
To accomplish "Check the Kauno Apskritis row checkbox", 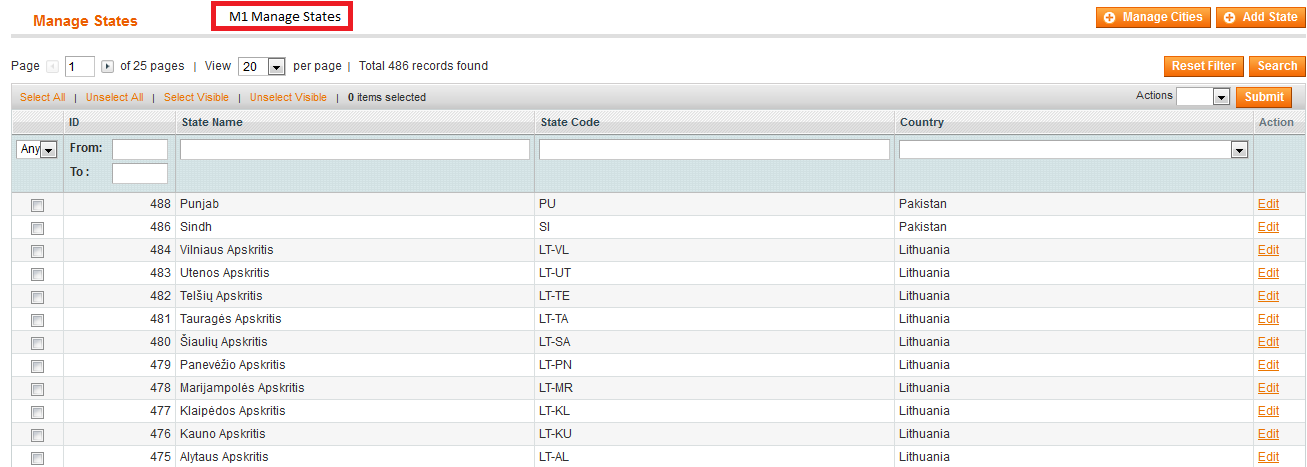I will pos(38,435).
